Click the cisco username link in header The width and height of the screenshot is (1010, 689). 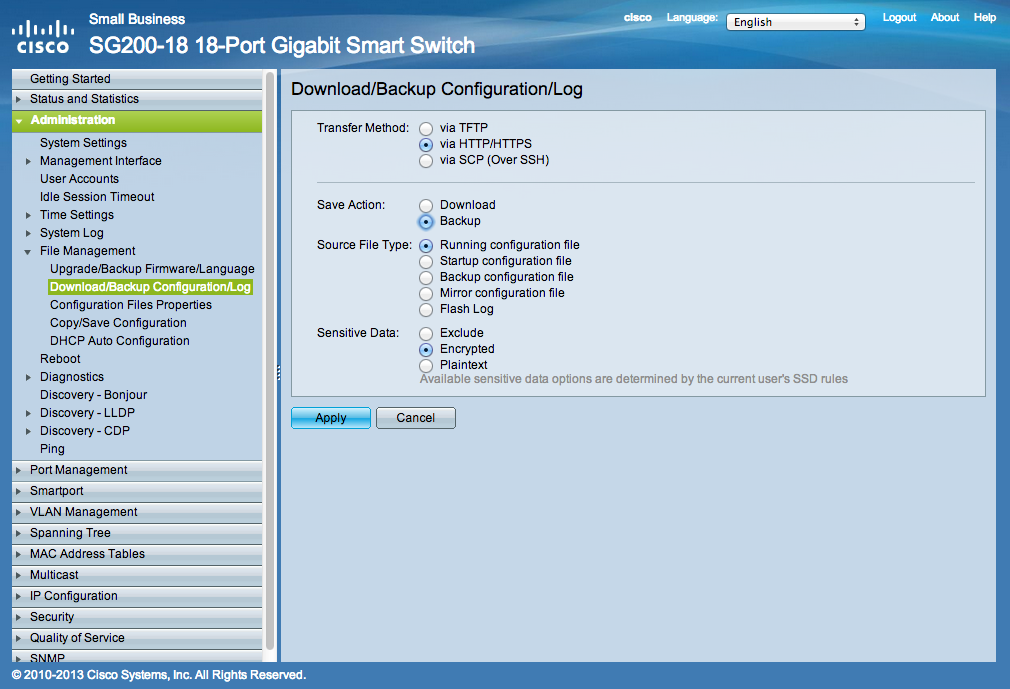[637, 17]
